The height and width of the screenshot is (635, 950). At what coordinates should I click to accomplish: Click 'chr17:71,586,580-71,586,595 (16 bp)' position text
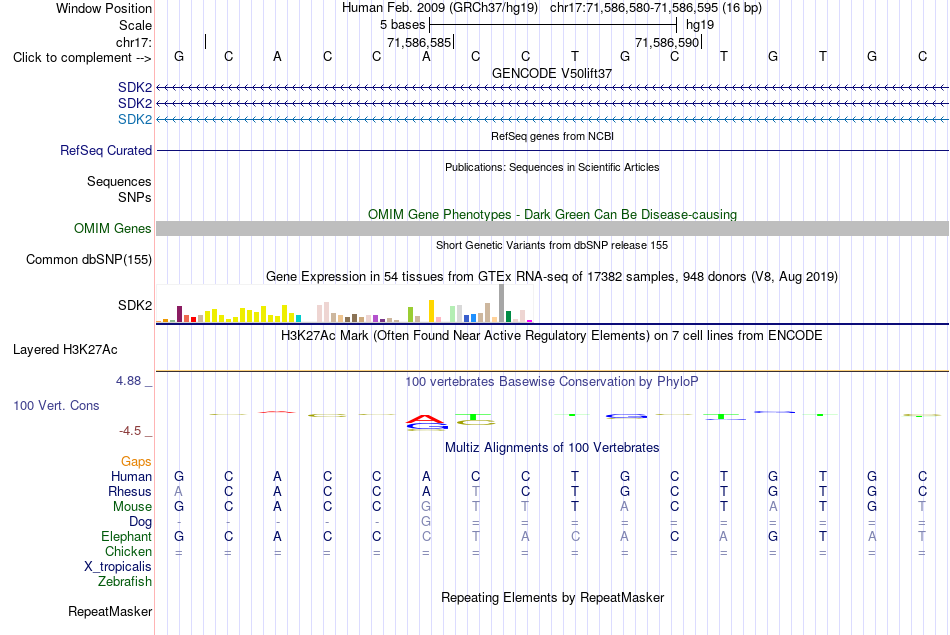[x=656, y=8]
